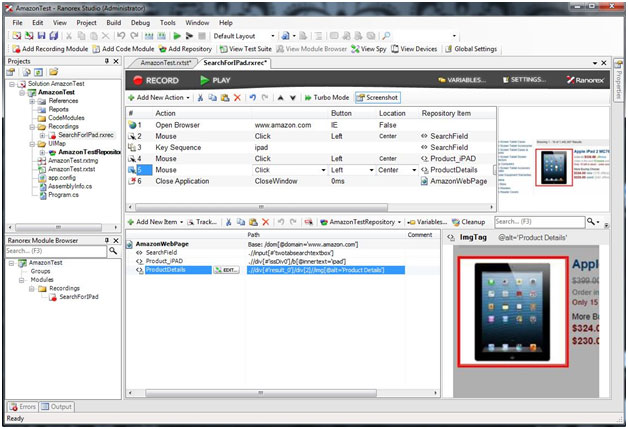Open the Project menu

[x=87, y=23]
